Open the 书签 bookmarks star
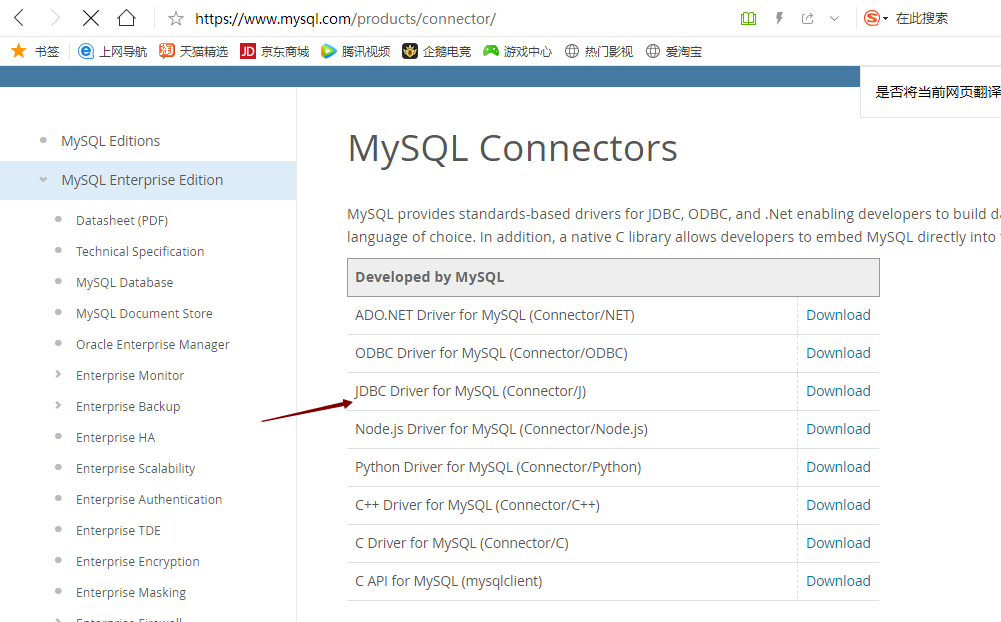The height and width of the screenshot is (622, 1001). click(19, 51)
